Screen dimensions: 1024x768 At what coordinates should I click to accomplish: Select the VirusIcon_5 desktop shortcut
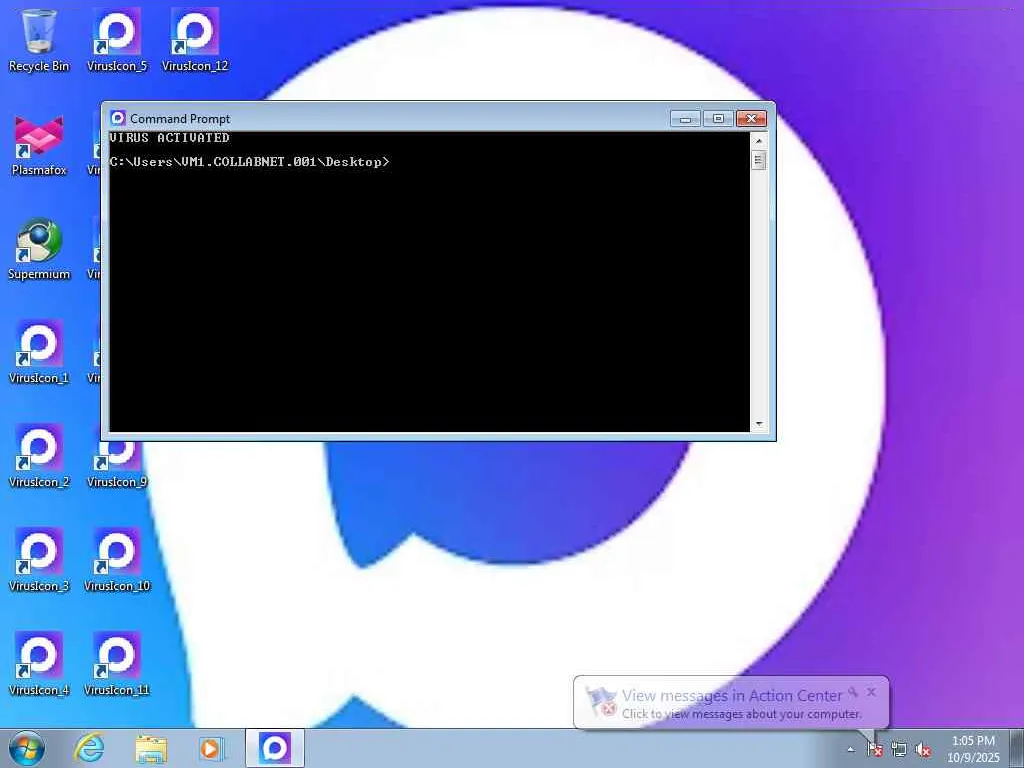[117, 40]
